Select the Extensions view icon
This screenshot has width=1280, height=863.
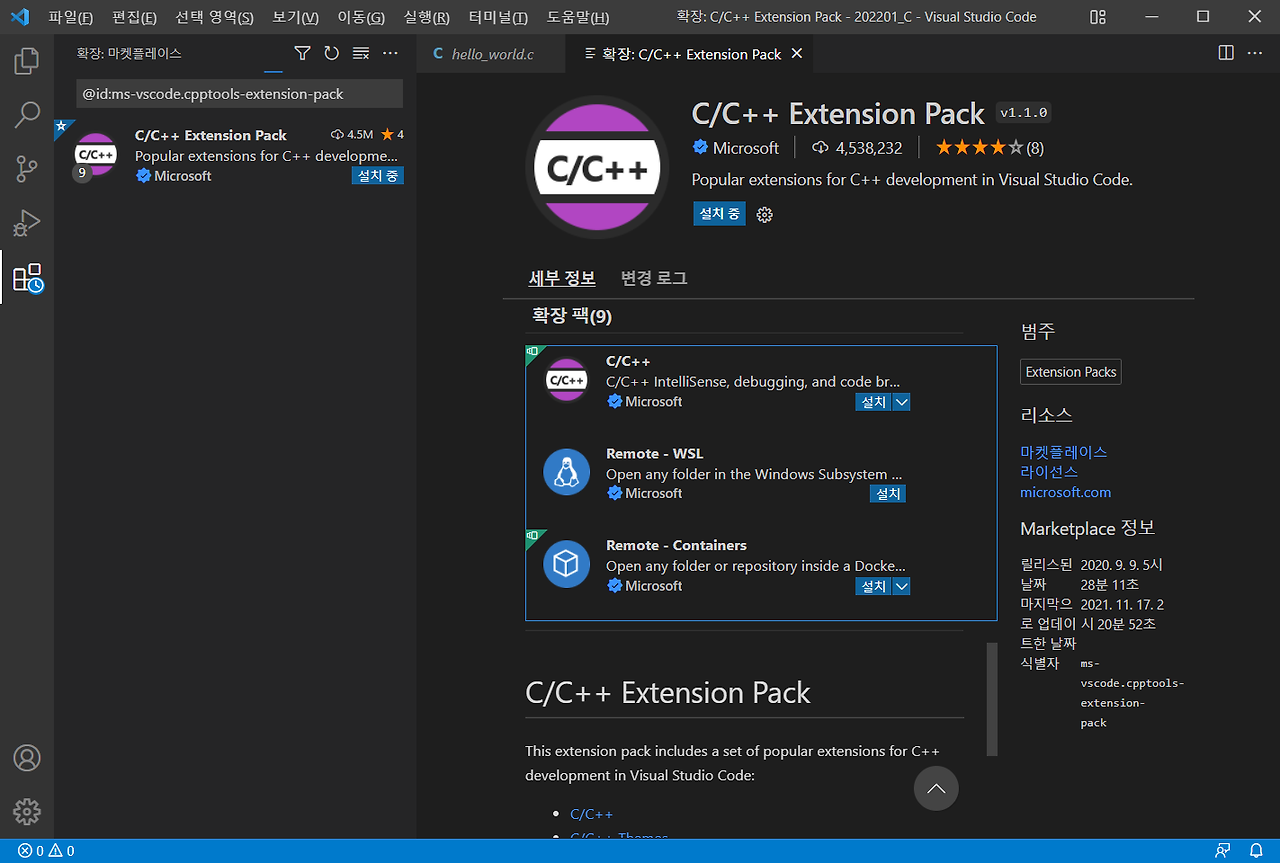(x=27, y=277)
